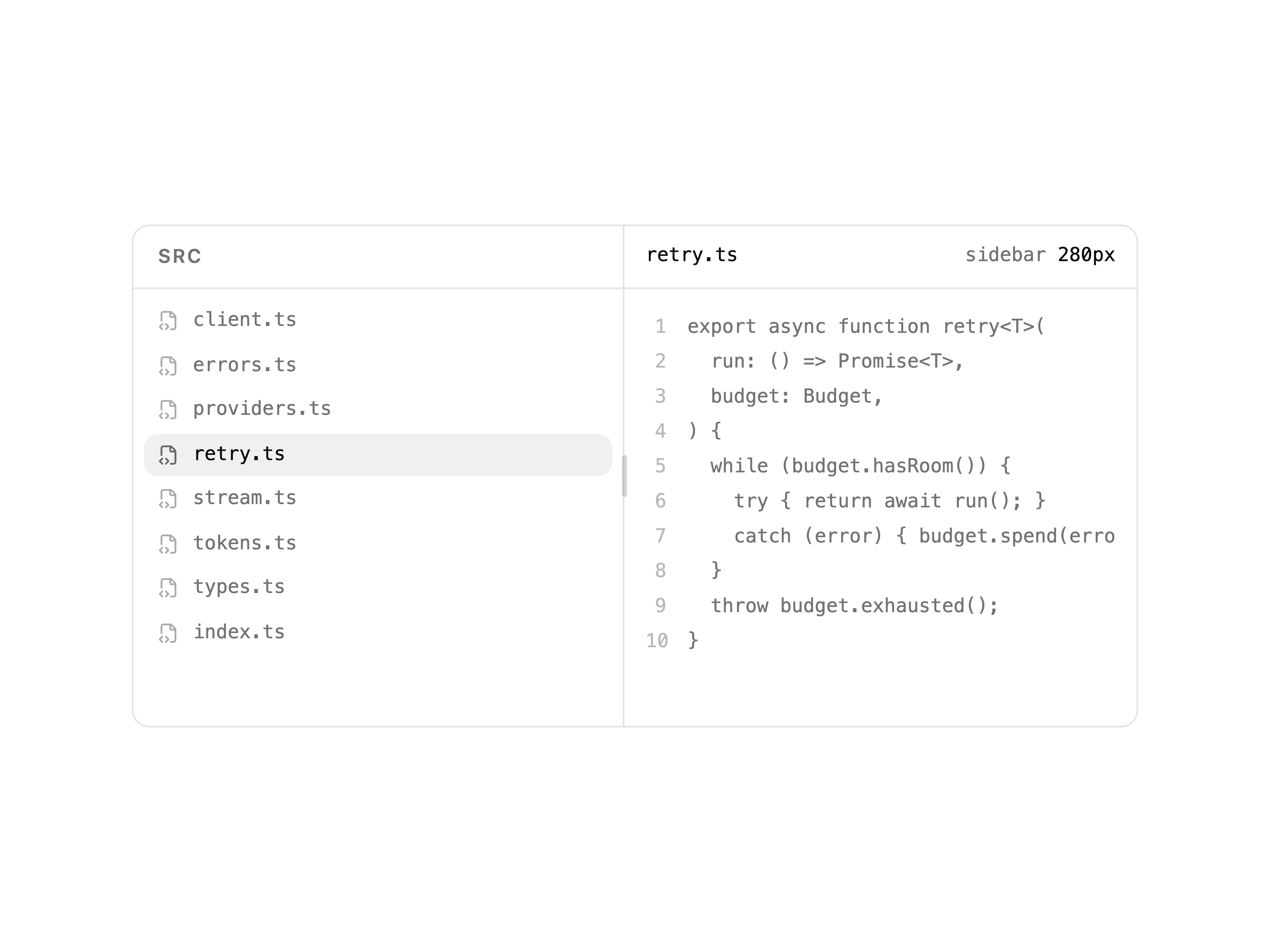Click the file icon beside stream.ts
This screenshot has width=1270, height=952.
(x=168, y=499)
